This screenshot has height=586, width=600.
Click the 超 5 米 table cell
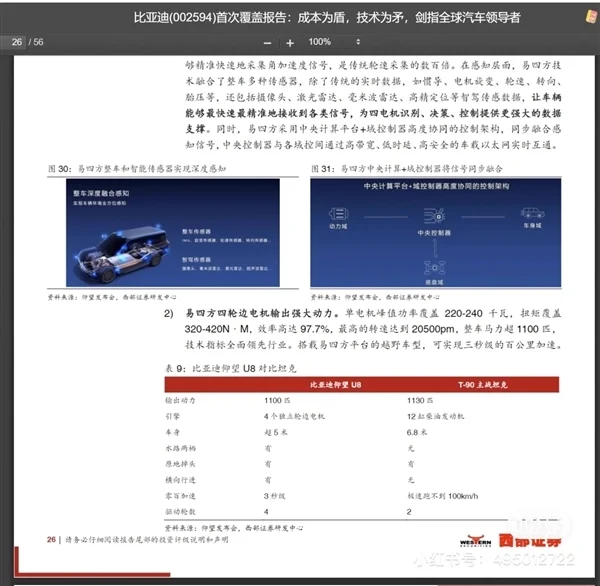point(275,433)
